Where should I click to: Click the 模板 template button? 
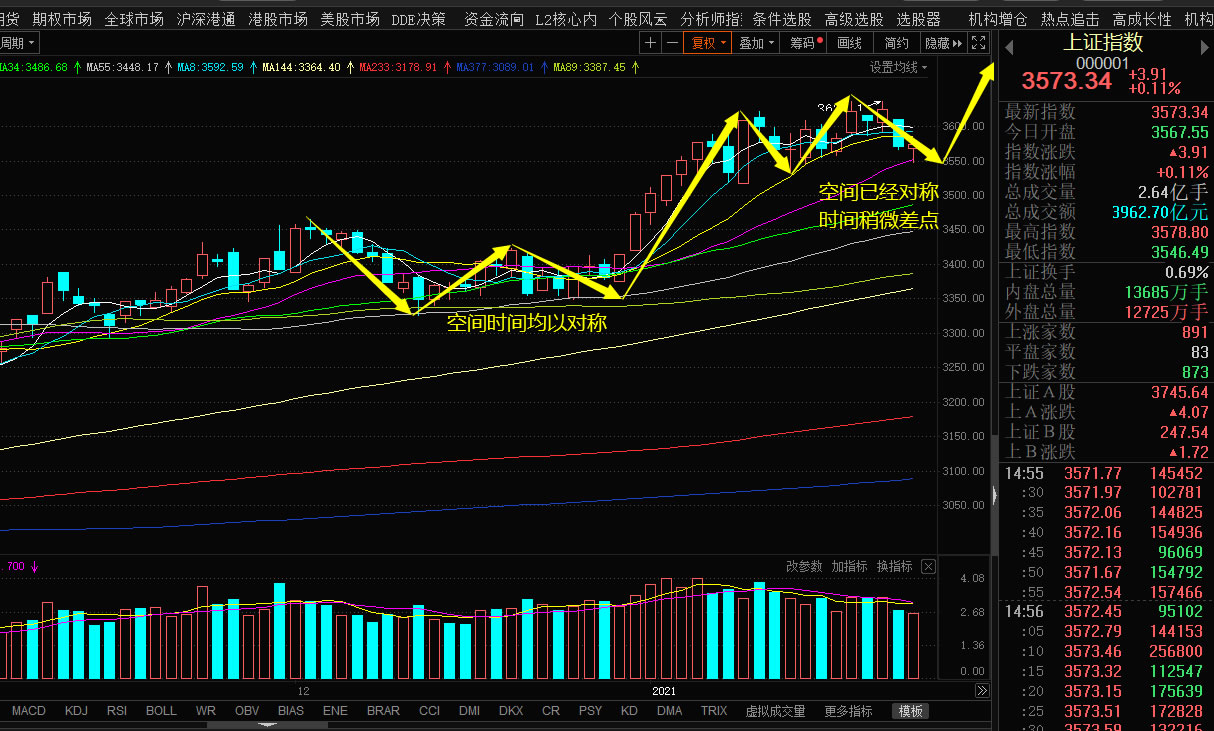[911, 711]
